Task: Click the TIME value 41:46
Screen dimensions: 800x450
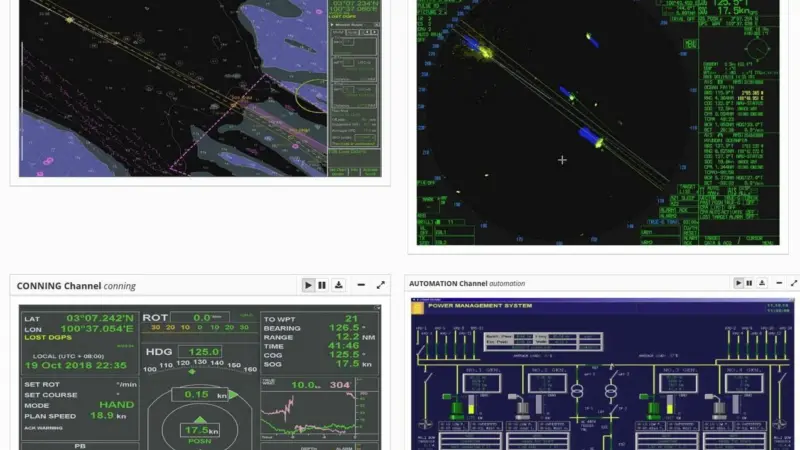Action: [343, 346]
